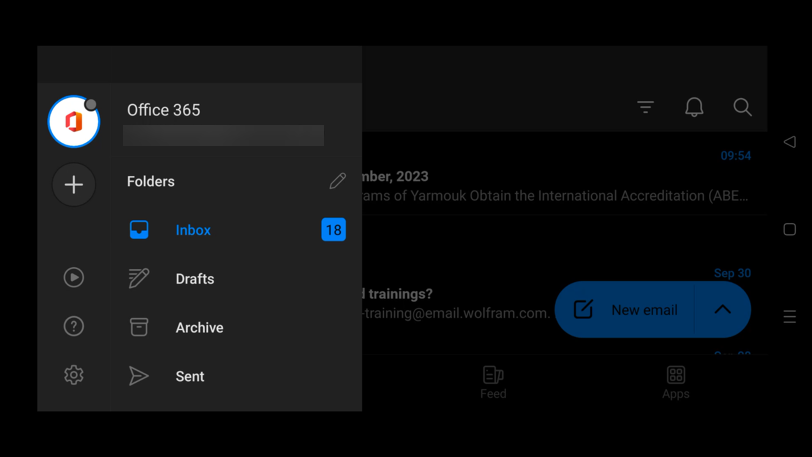Tap the Android home square button
This screenshot has width=812, height=457.
tap(789, 229)
